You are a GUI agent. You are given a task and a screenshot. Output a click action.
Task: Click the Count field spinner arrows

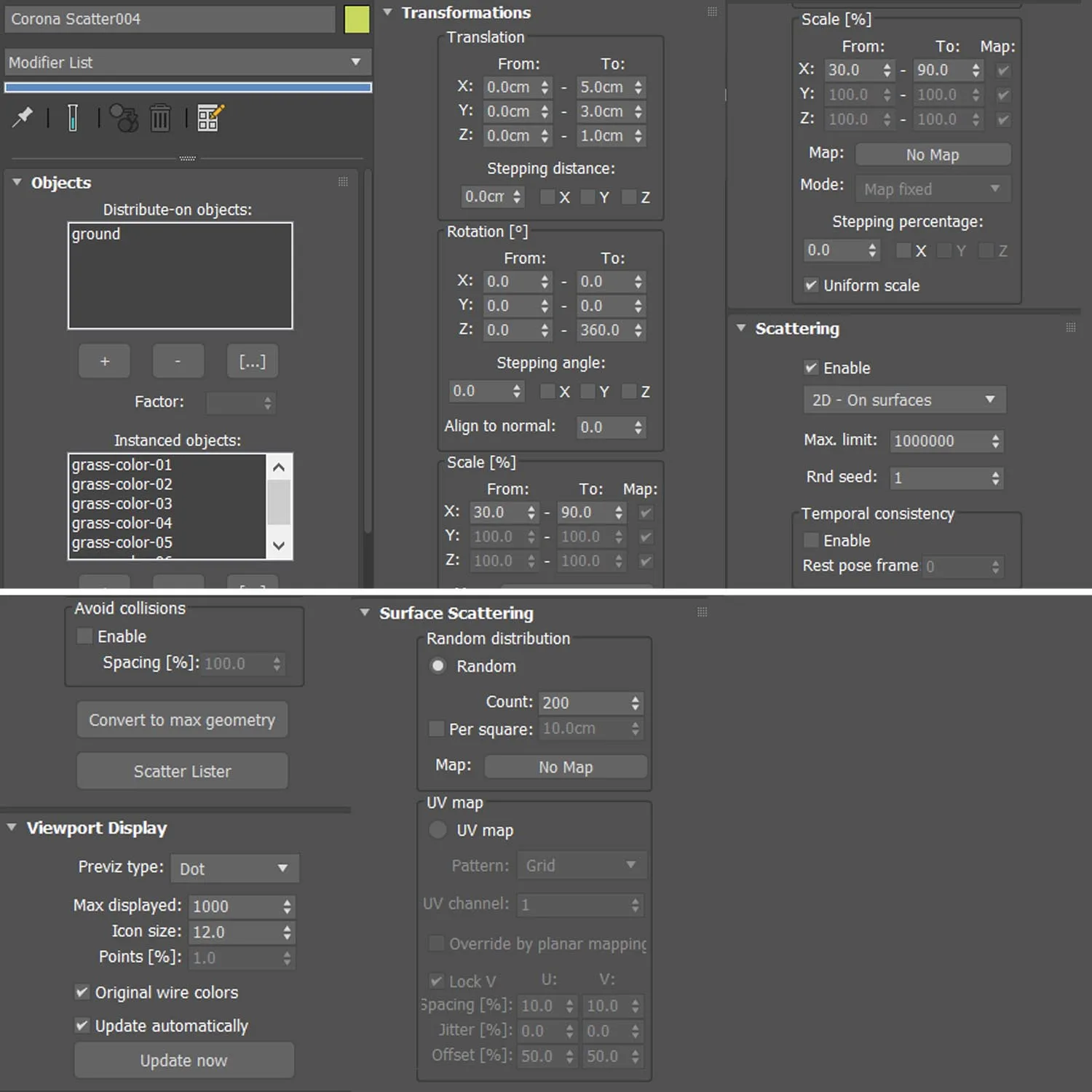pos(636,703)
